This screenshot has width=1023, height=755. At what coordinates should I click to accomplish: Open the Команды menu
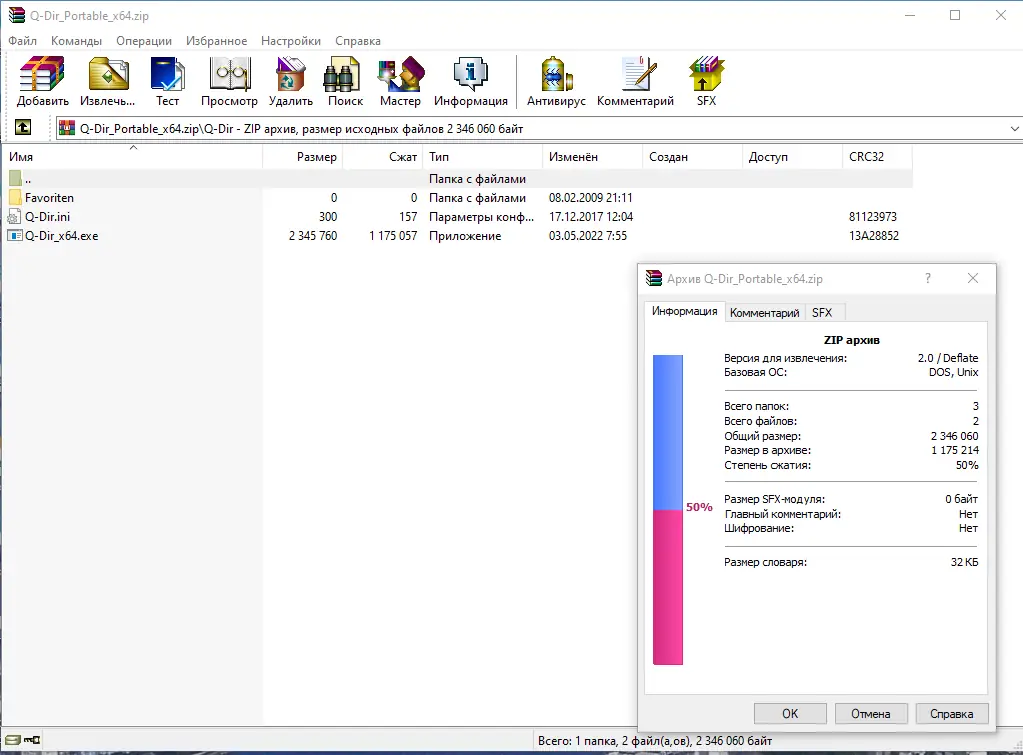(76, 40)
